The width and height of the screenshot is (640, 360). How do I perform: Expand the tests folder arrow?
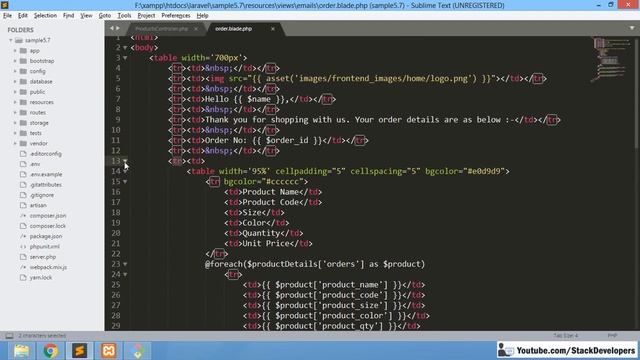(15, 133)
